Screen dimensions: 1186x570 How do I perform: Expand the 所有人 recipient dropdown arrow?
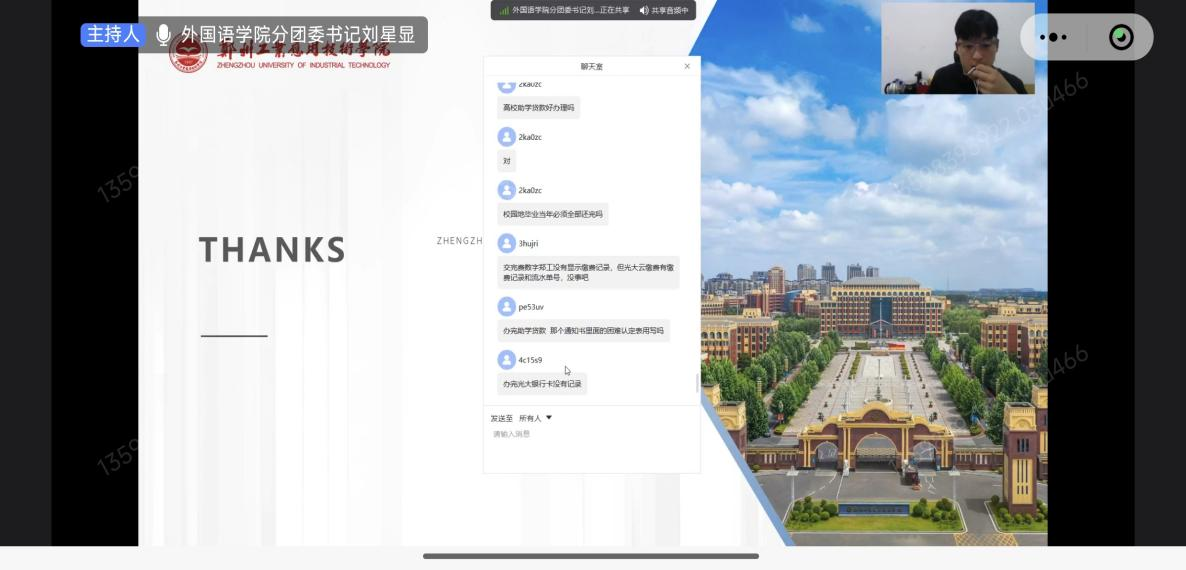pyautogui.click(x=549, y=418)
